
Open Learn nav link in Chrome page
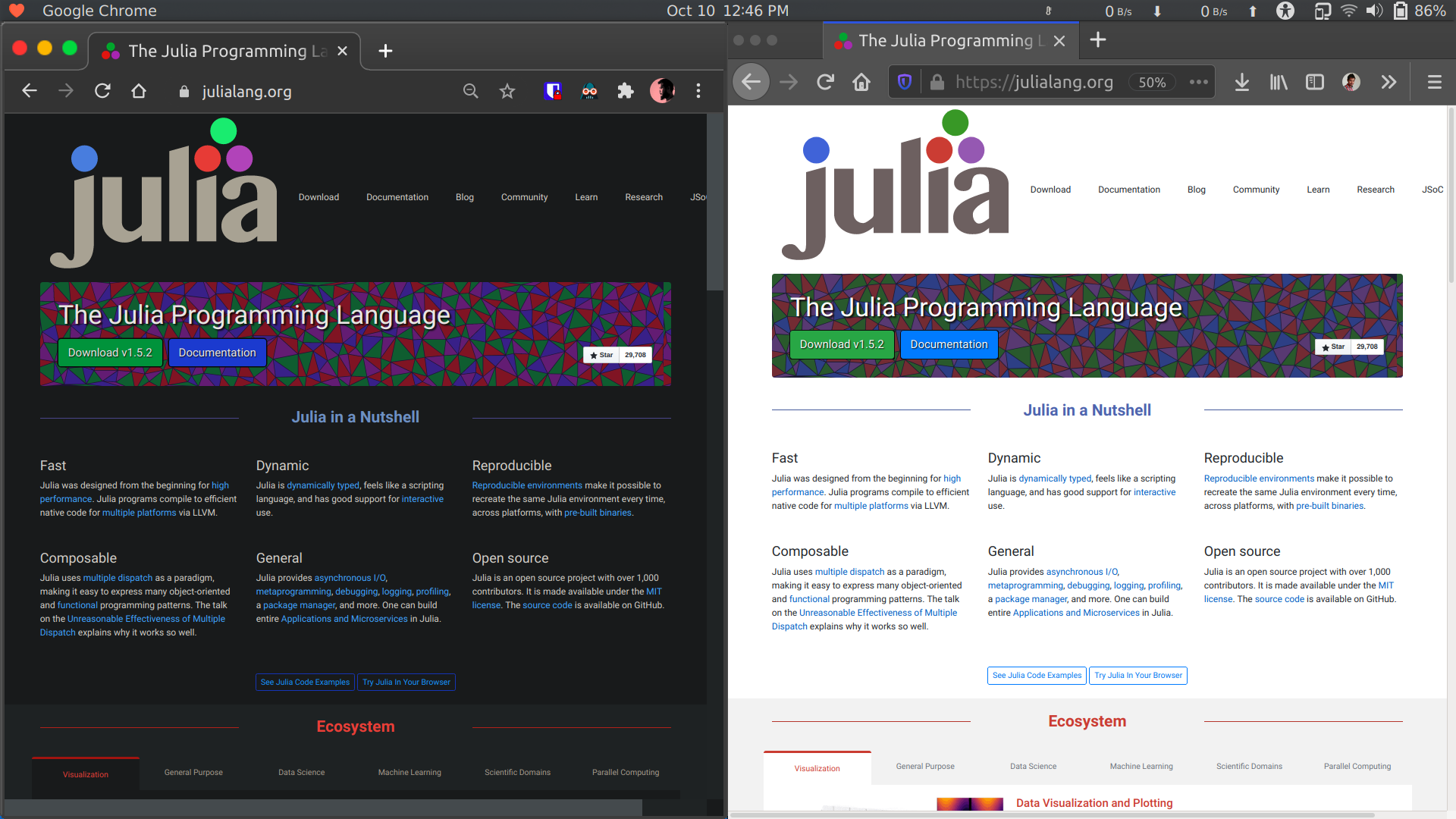tap(586, 197)
